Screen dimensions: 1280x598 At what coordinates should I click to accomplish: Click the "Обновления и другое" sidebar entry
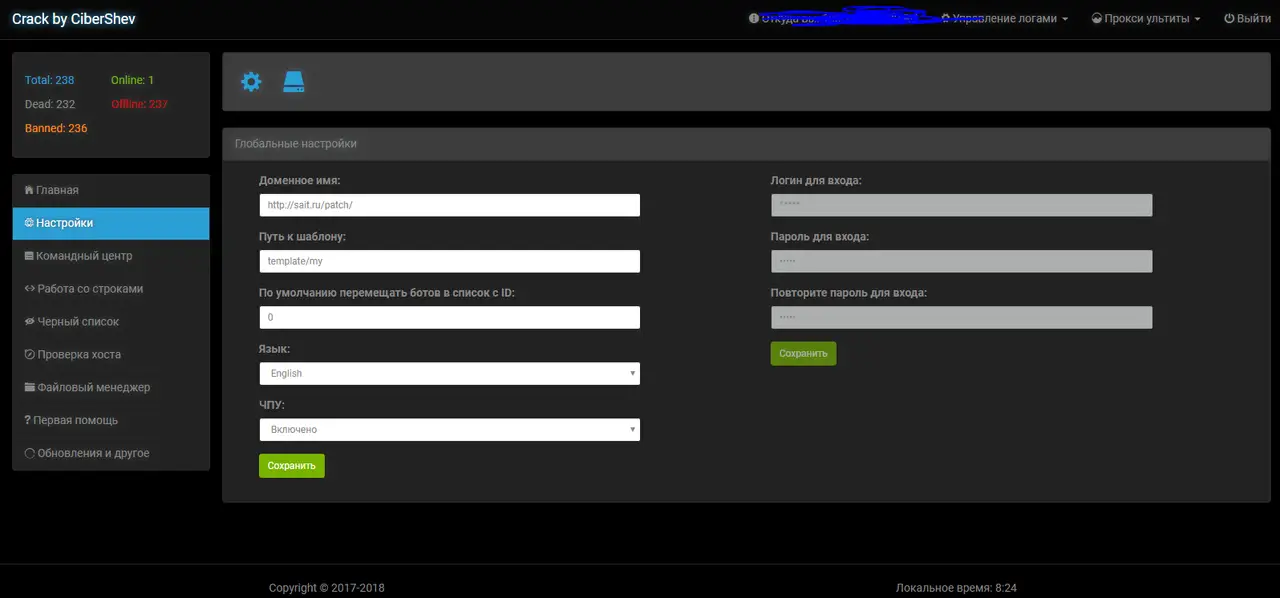pos(93,452)
